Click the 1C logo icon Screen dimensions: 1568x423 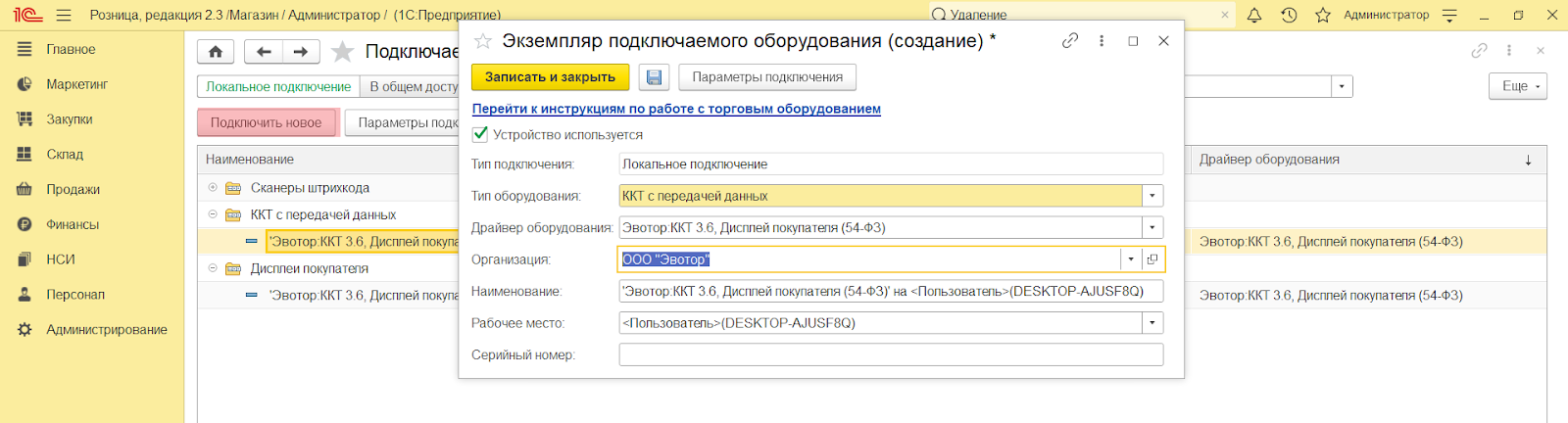26,15
